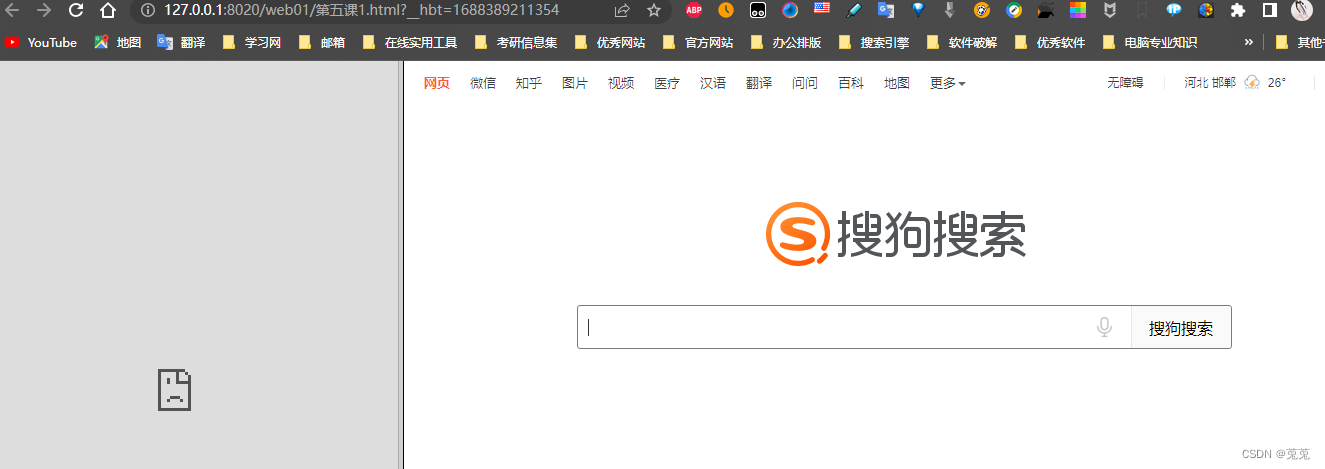The image size is (1325, 469).
Task: Open the gray shield extension
Action: (x=1110, y=10)
